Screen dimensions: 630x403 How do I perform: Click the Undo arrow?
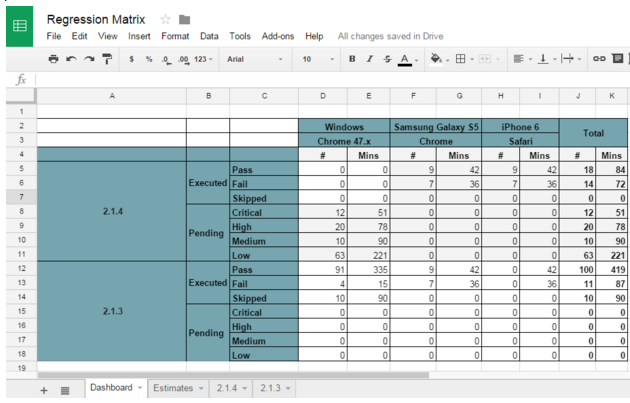click(71, 59)
